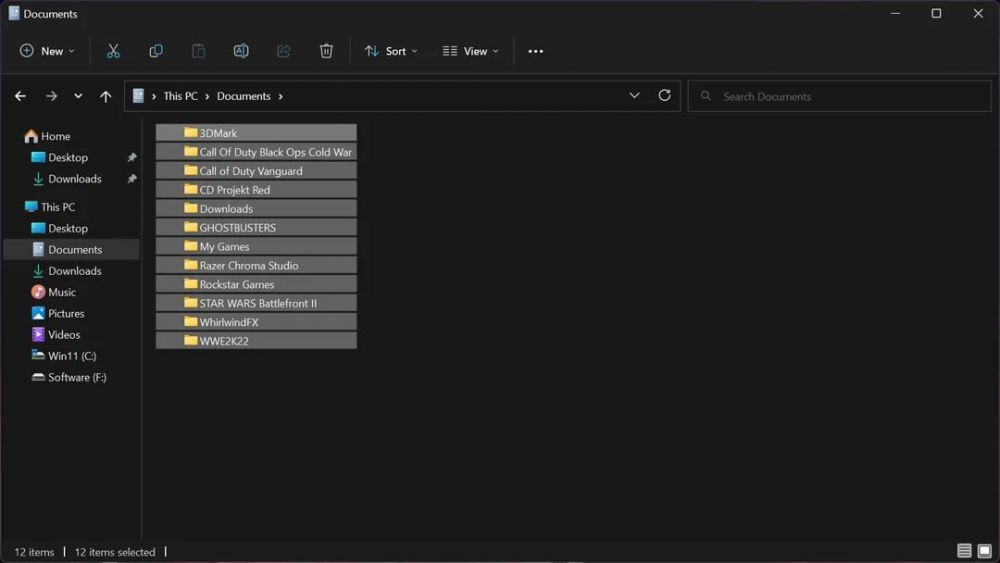Click the Rename icon in toolbar
The width and height of the screenshot is (1000, 563).
click(x=241, y=51)
